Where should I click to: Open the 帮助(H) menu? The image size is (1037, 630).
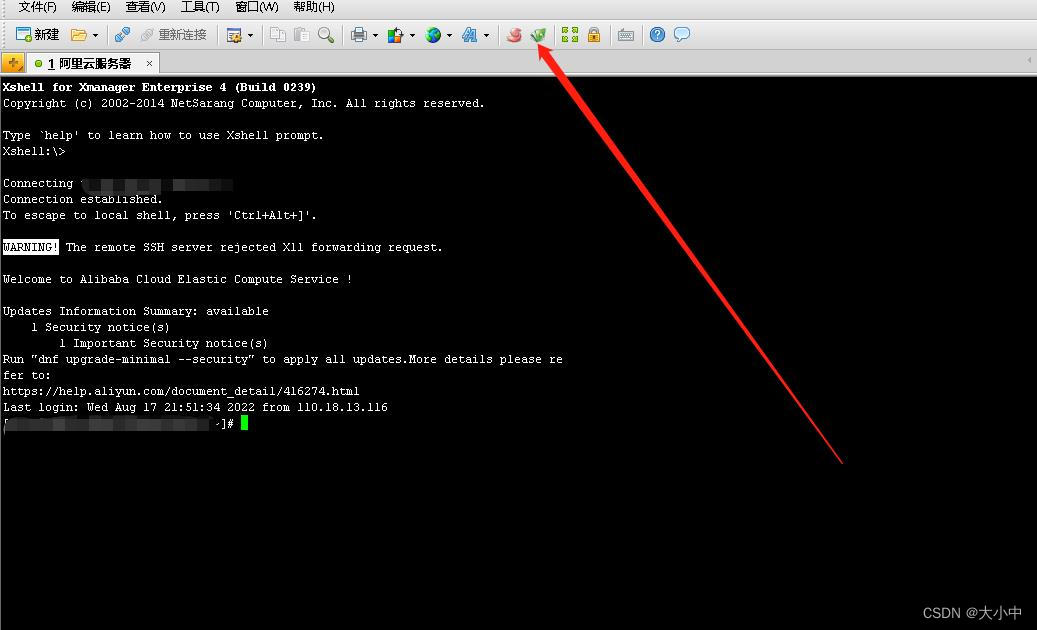[x=314, y=7]
